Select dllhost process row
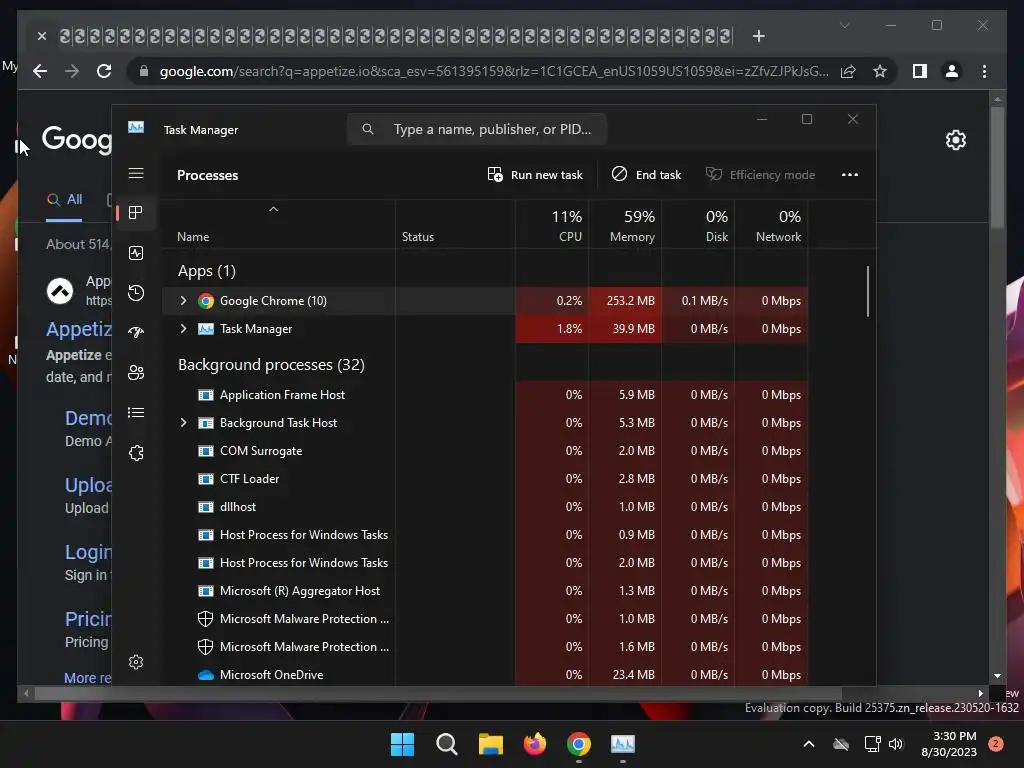Screen dimensions: 1024x768 point(485,507)
